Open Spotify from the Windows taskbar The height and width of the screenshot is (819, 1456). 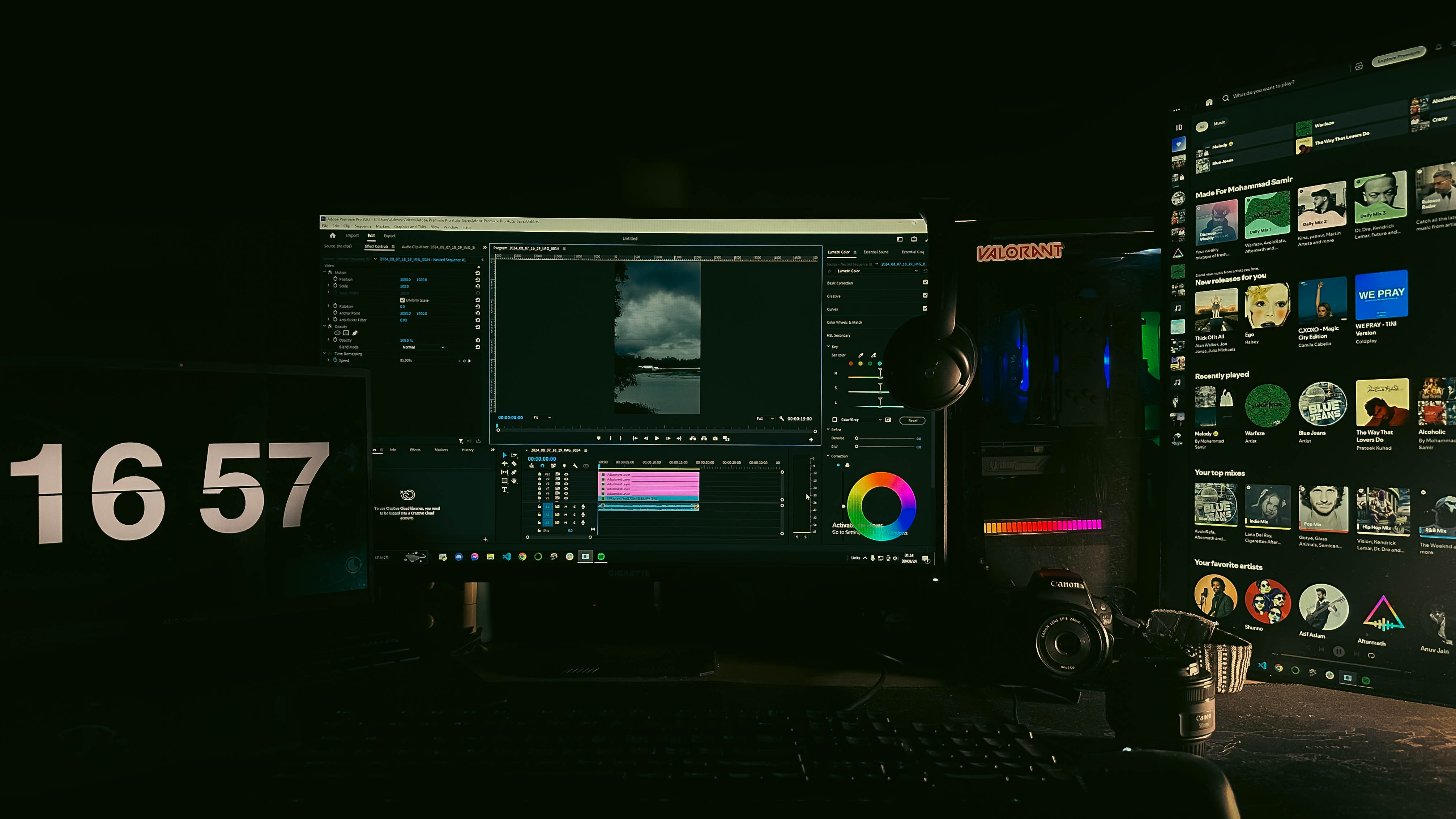[601, 557]
